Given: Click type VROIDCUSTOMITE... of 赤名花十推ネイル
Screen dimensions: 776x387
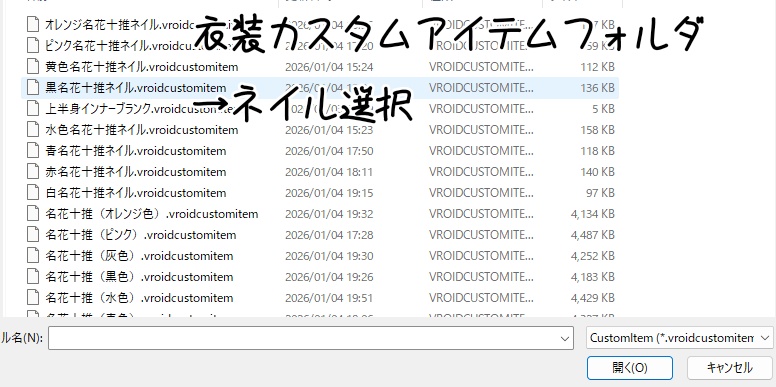Looking at the screenshot, I should (x=482, y=172).
